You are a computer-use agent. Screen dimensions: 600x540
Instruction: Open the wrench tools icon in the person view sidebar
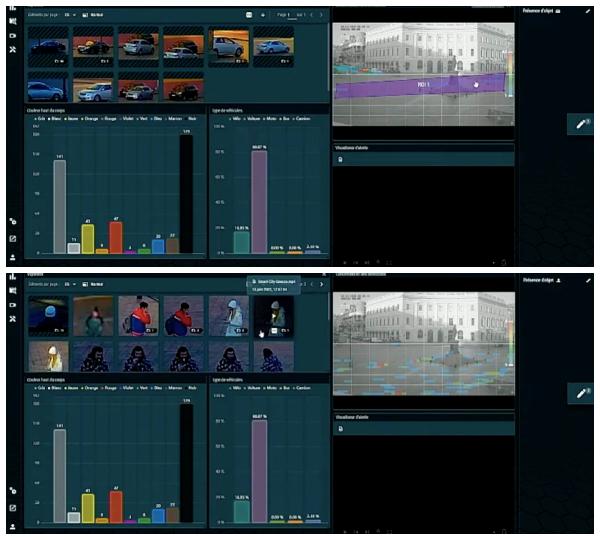tap(12, 317)
